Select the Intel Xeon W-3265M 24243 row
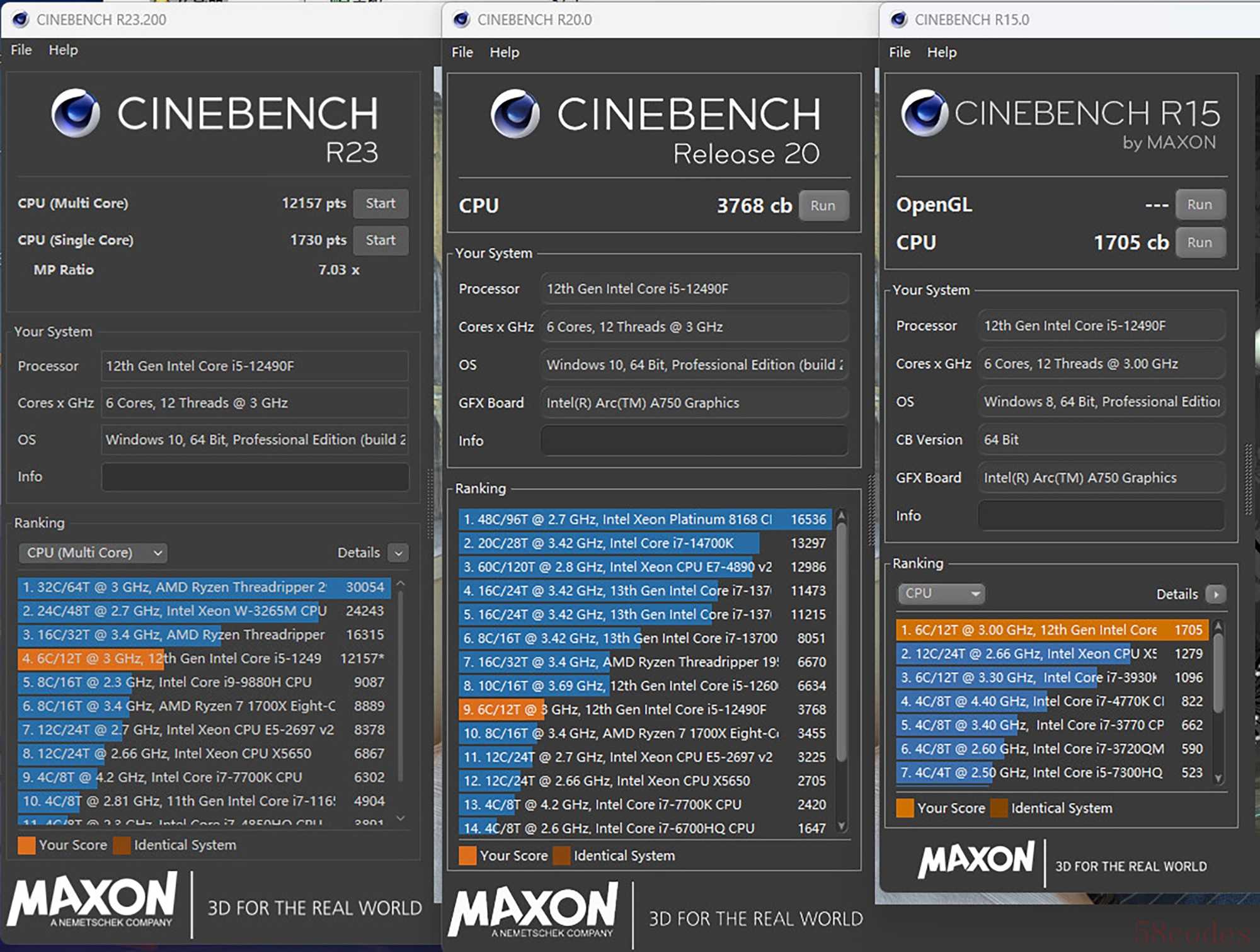Image resolution: width=1260 pixels, height=952 pixels. click(204, 611)
